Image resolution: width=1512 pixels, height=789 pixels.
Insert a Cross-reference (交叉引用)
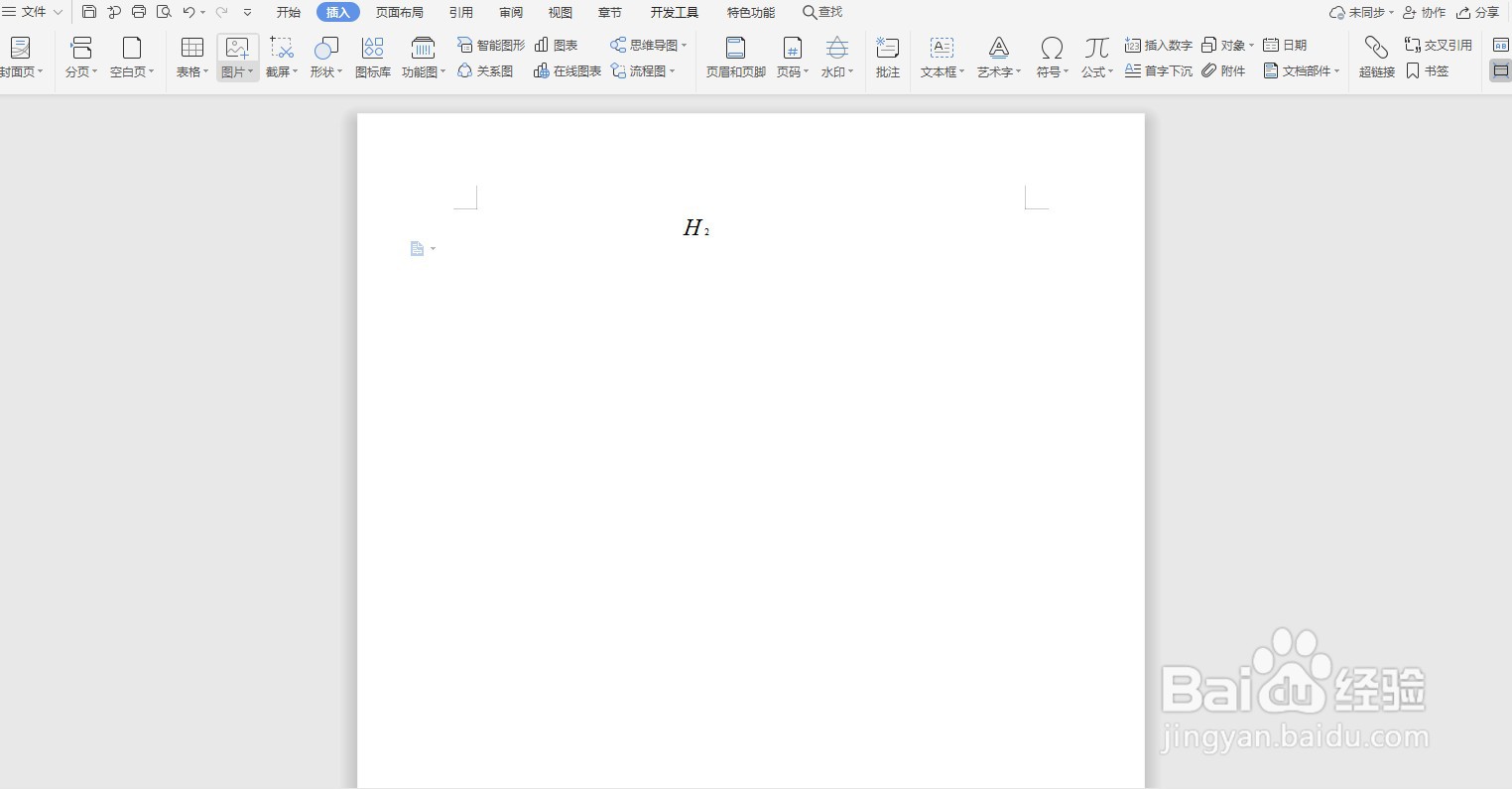[1439, 45]
